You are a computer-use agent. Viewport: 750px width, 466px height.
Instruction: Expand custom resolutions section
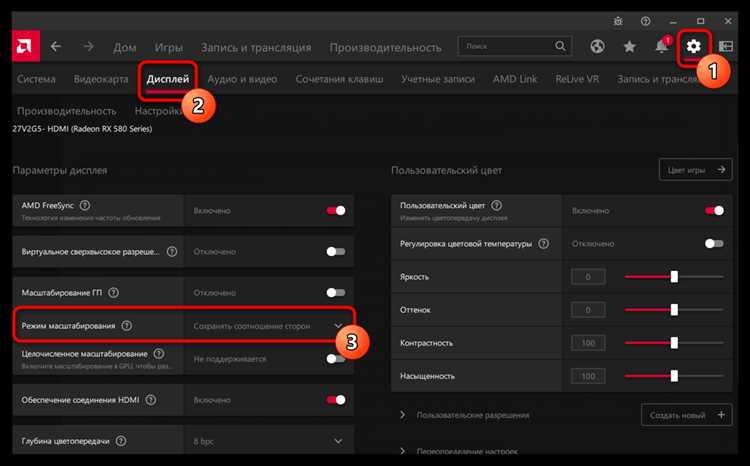(403, 415)
